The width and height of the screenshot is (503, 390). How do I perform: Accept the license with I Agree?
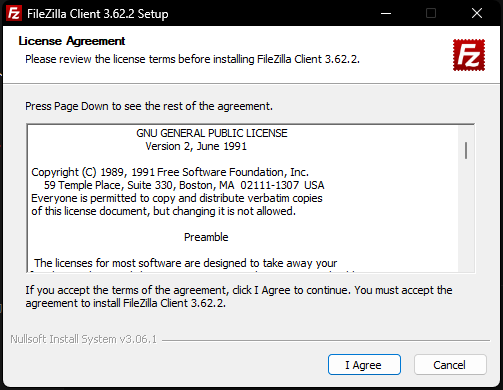[x=364, y=365]
